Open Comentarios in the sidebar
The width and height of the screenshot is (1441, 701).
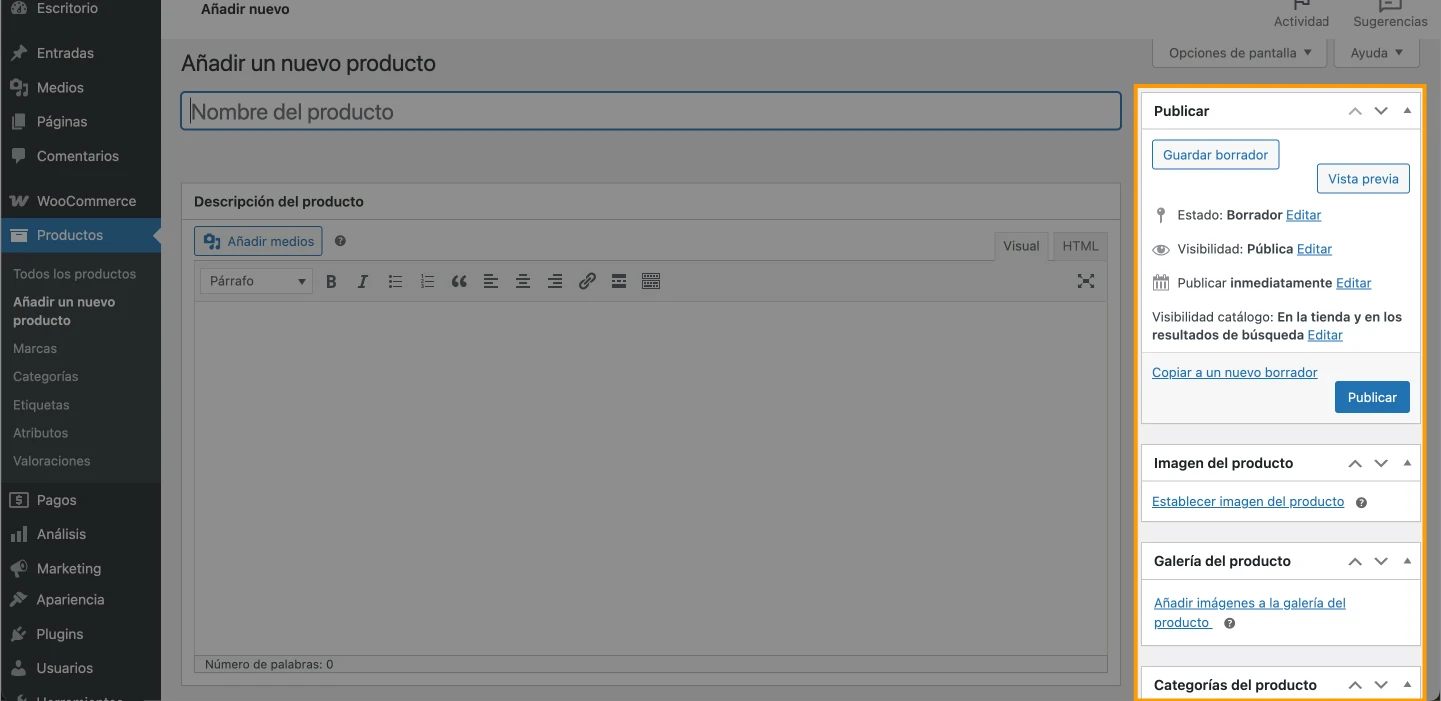pos(80,156)
